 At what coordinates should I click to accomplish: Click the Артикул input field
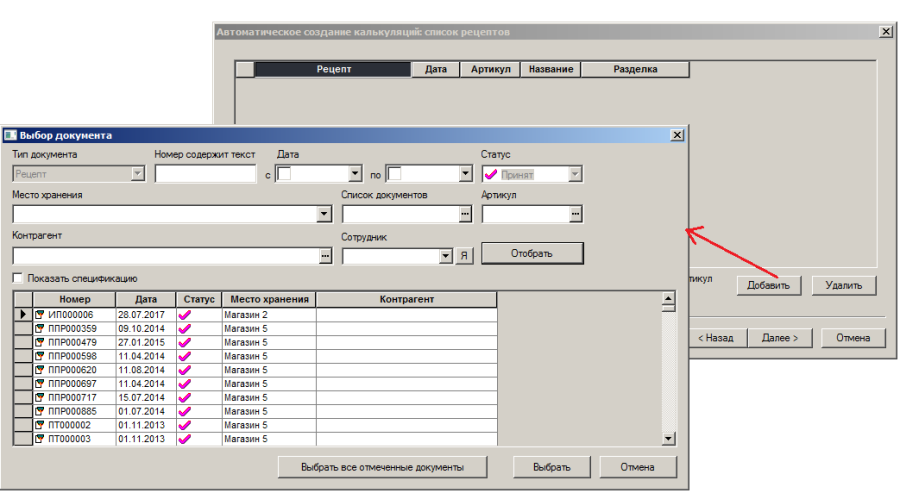tap(526, 214)
